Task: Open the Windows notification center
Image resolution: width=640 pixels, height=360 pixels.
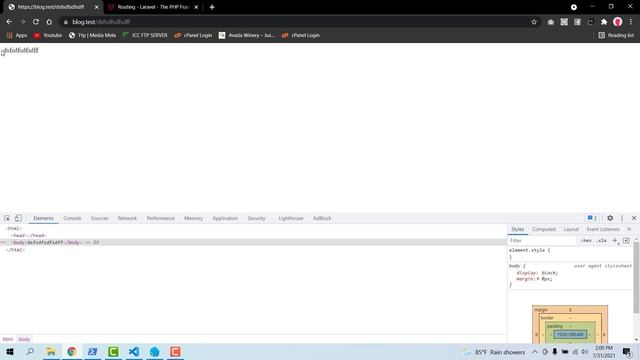Action: click(x=627, y=352)
